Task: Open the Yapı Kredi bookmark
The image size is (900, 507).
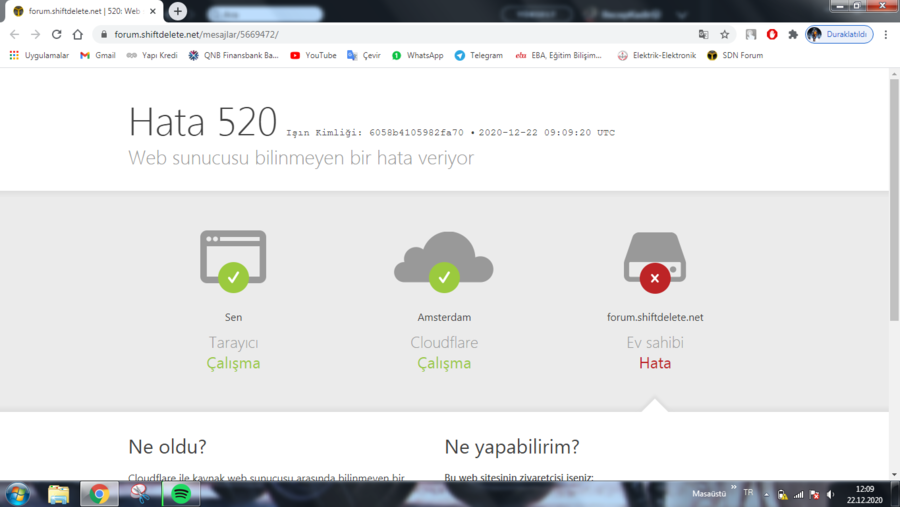Action: click(152, 55)
